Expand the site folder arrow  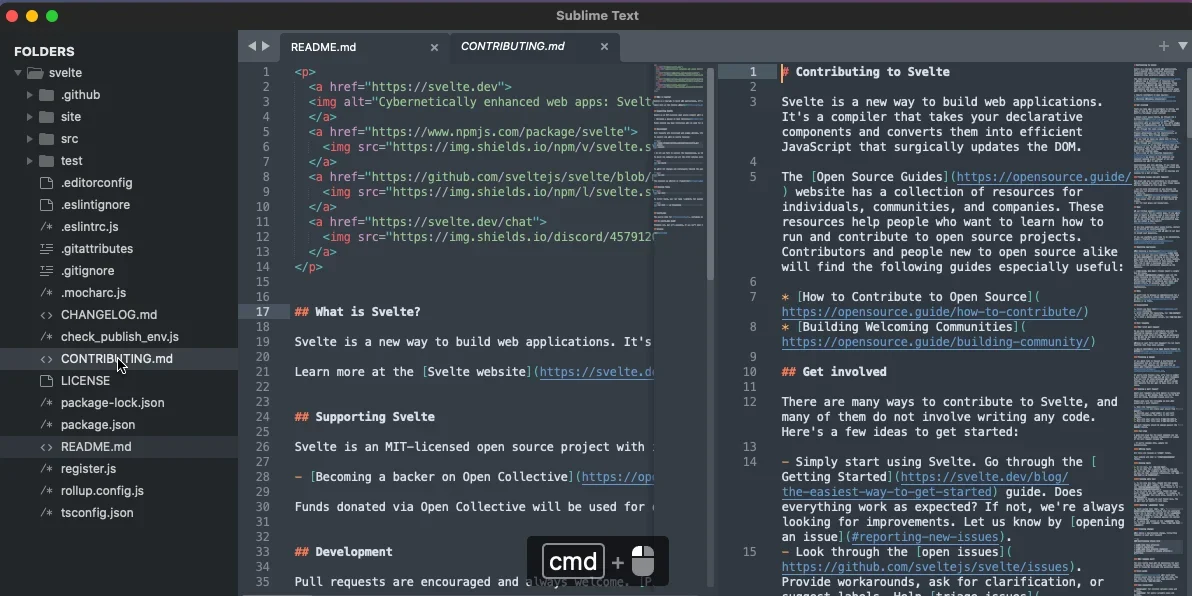coord(30,117)
